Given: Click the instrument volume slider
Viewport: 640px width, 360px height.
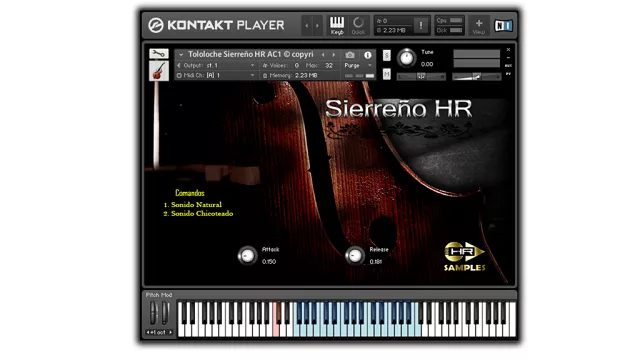Looking at the screenshot, I should click(x=477, y=76).
